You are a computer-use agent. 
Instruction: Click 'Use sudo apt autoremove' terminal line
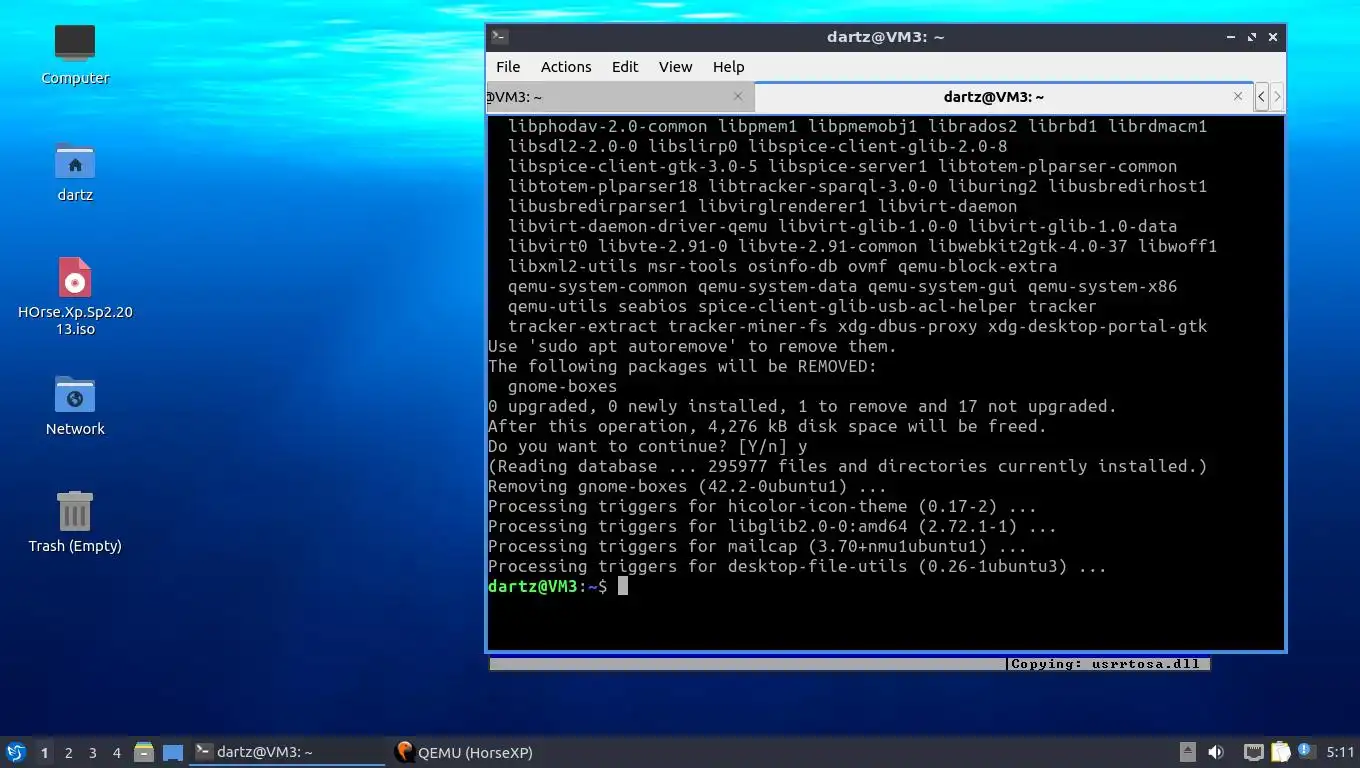tap(692, 346)
